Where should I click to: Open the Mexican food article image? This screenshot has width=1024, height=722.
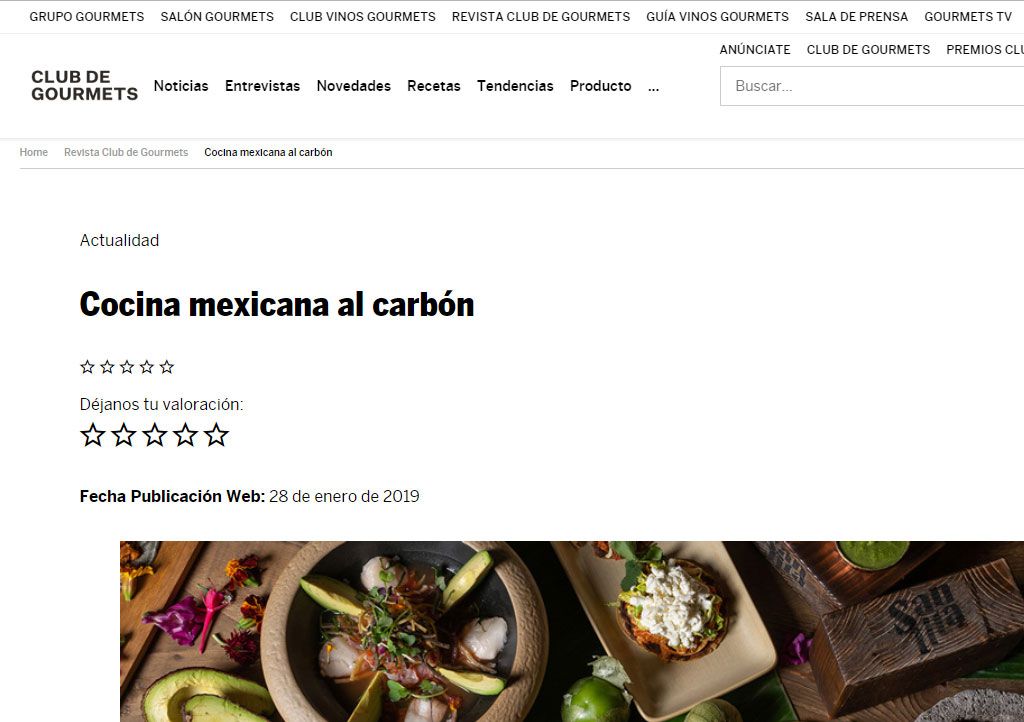572,631
